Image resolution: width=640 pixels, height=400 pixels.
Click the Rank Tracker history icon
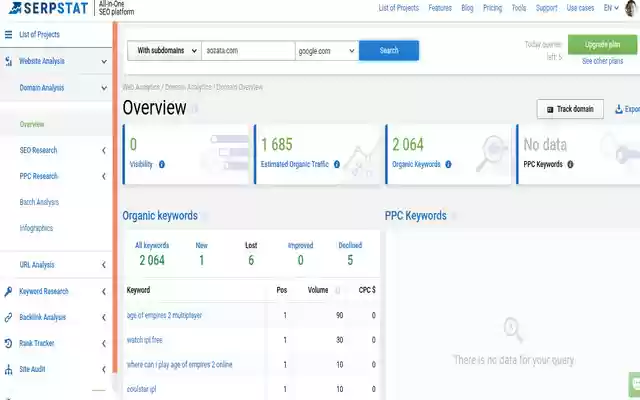pyautogui.click(x=8, y=343)
